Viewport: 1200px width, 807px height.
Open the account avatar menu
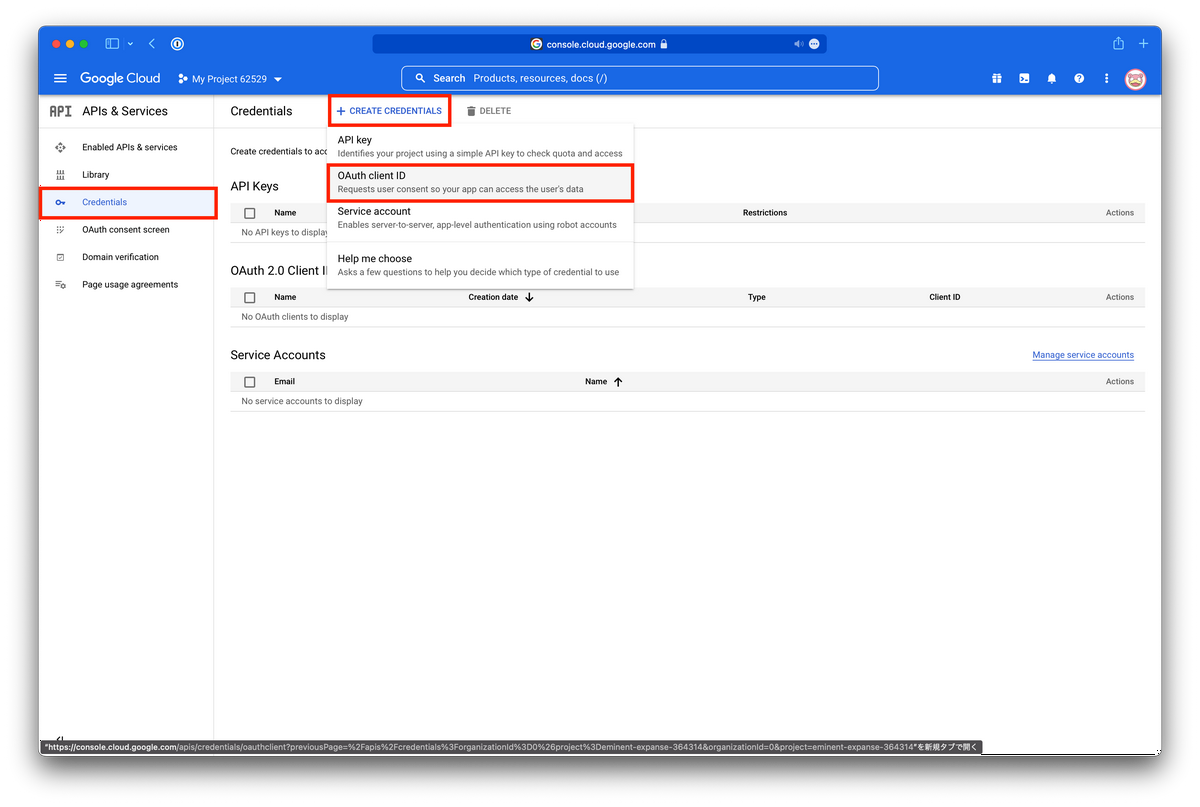pos(1135,78)
